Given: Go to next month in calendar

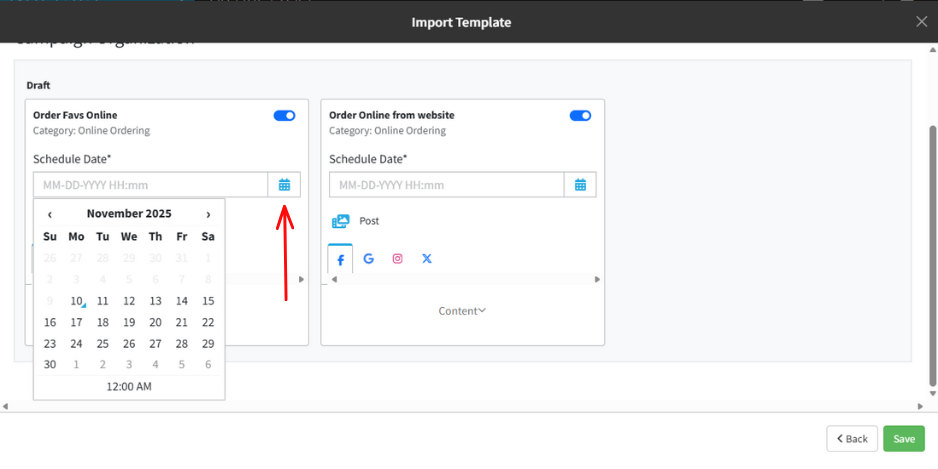Looking at the screenshot, I should 208,214.
